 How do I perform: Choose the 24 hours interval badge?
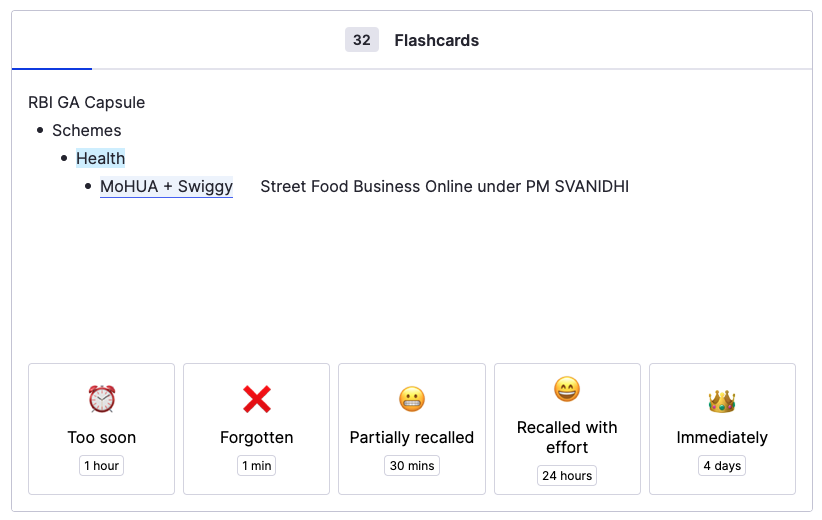tap(567, 476)
